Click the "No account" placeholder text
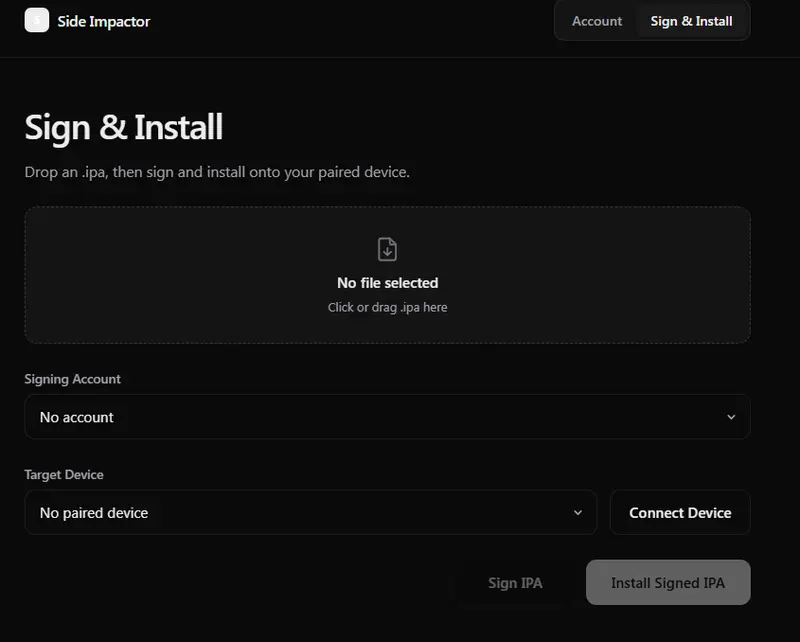This screenshot has width=800, height=642. click(x=77, y=417)
